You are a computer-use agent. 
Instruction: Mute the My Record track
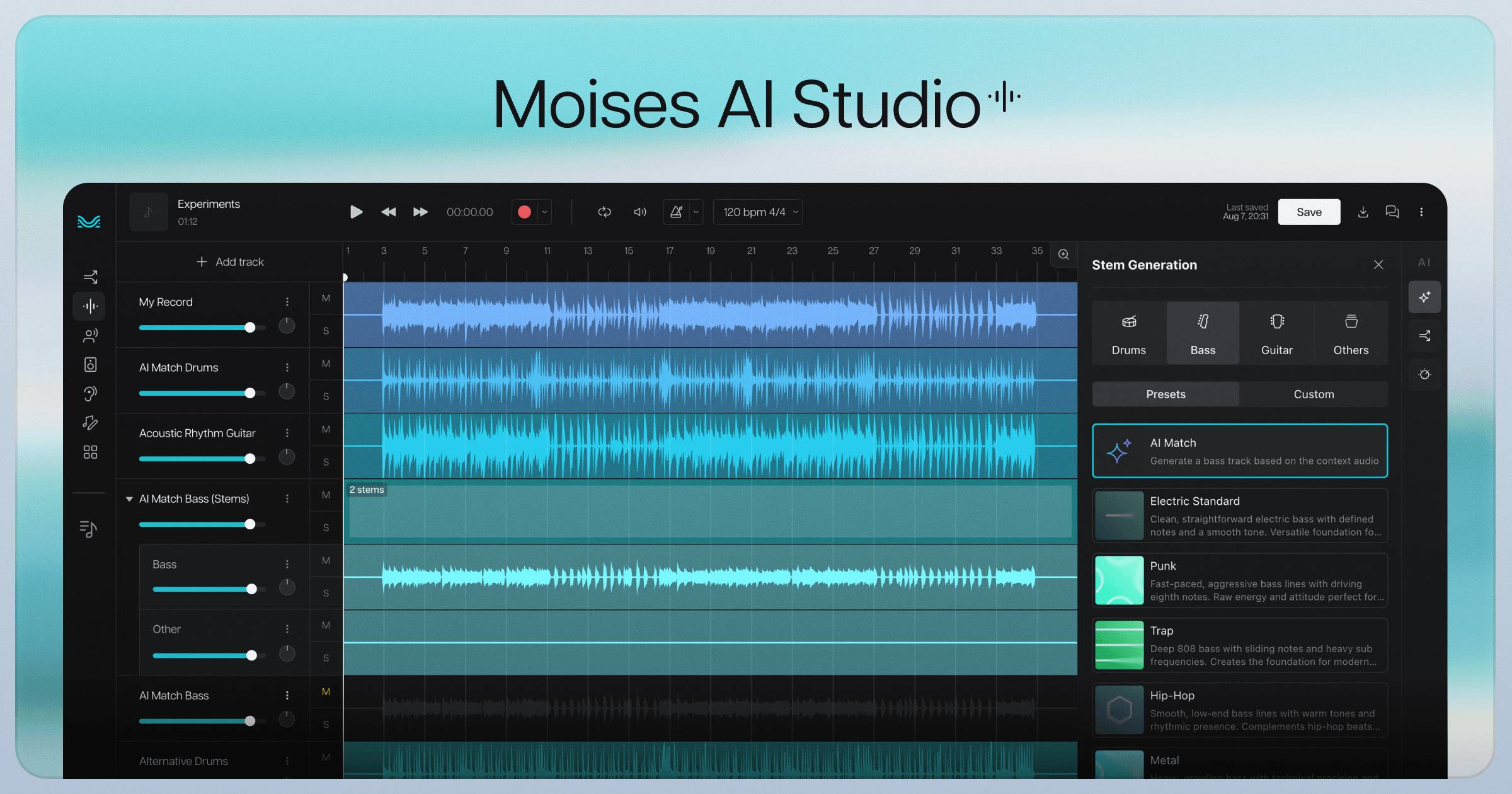pos(326,298)
